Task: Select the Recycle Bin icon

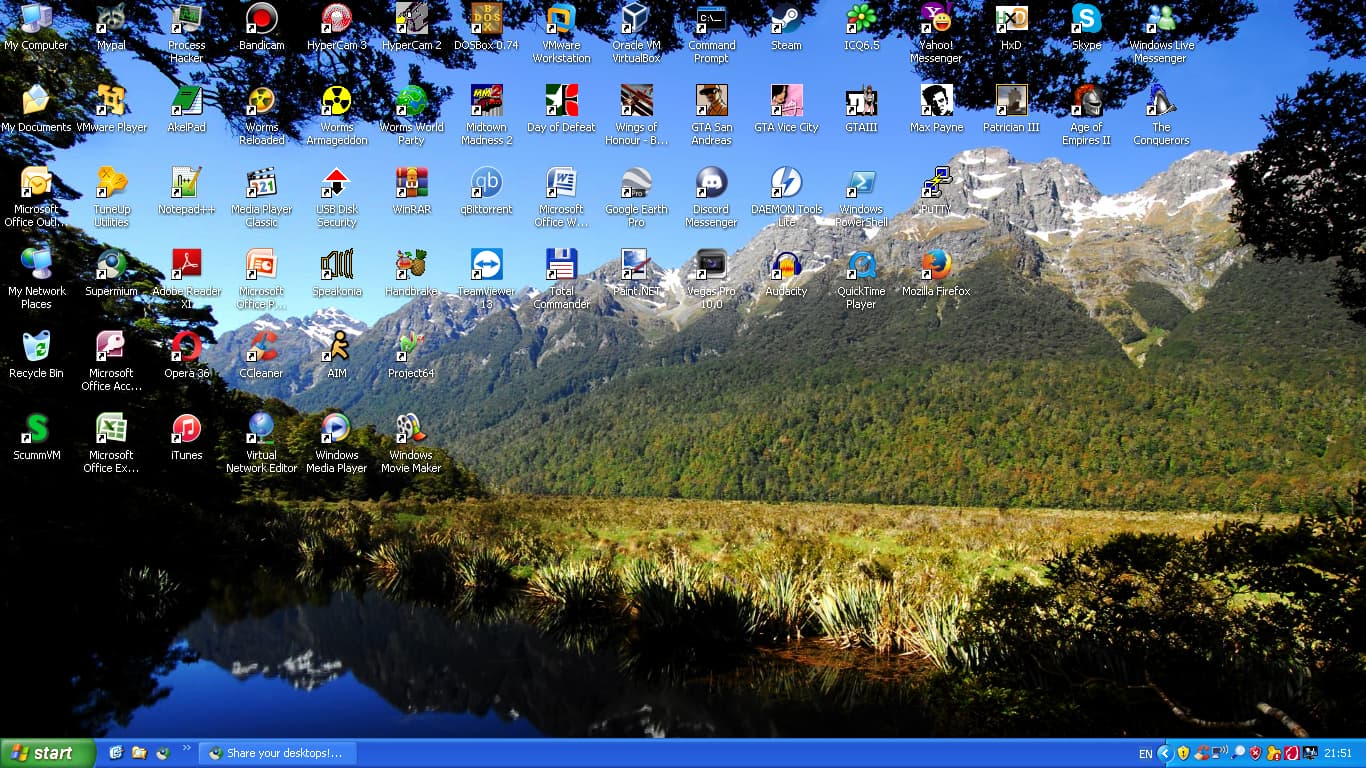Action: pos(36,348)
